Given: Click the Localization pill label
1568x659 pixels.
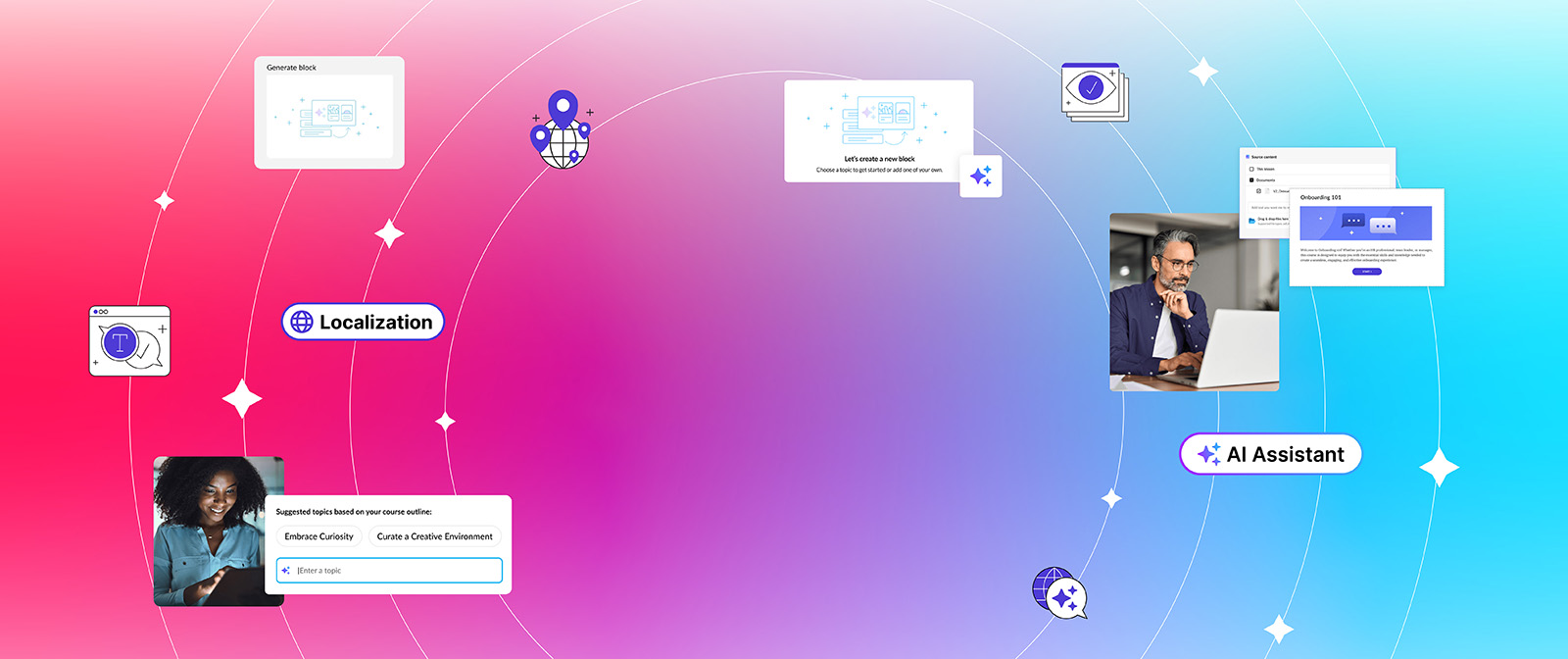Looking at the screenshot, I should click(x=376, y=322).
